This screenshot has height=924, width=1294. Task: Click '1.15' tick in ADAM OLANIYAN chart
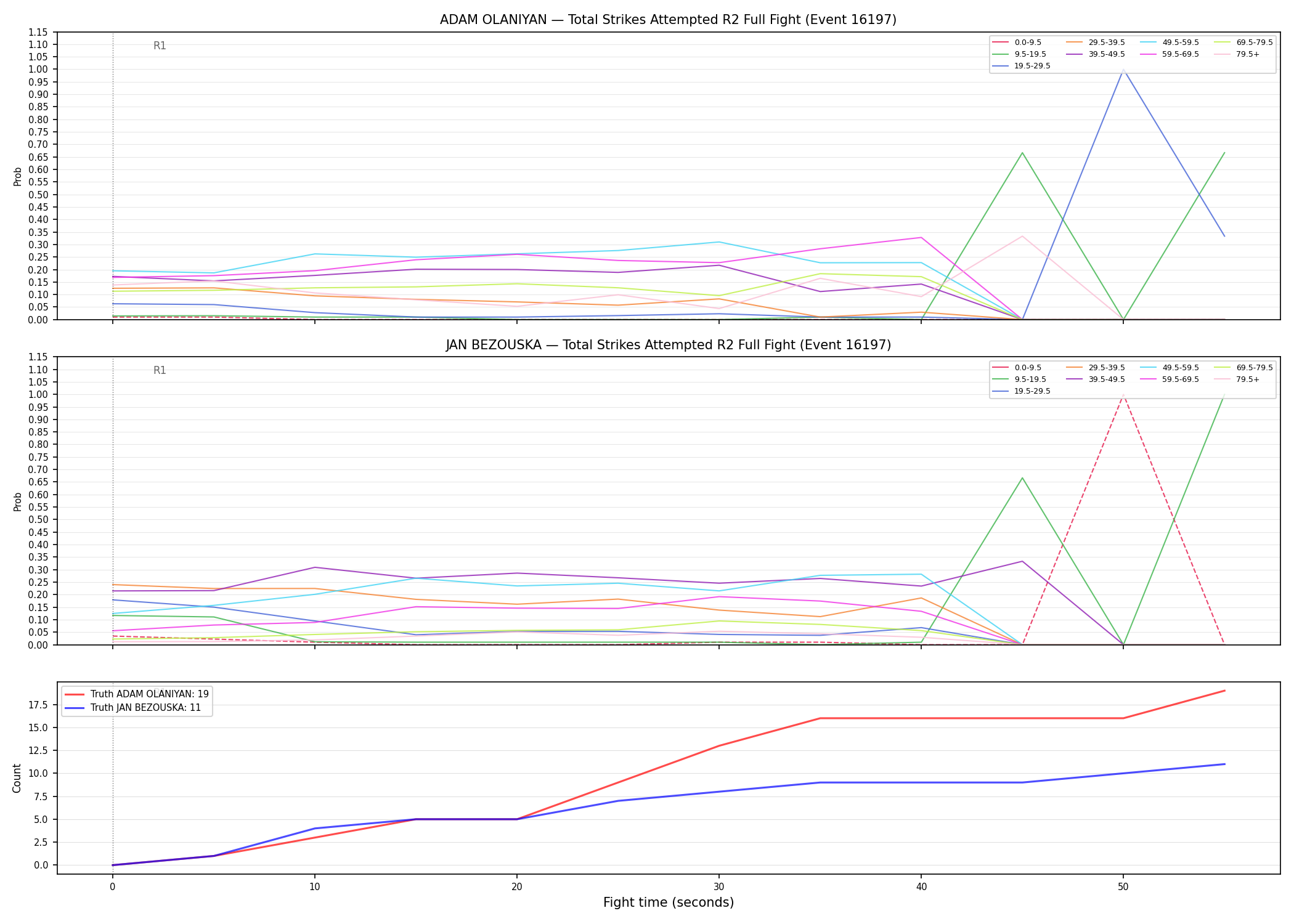click(x=38, y=32)
